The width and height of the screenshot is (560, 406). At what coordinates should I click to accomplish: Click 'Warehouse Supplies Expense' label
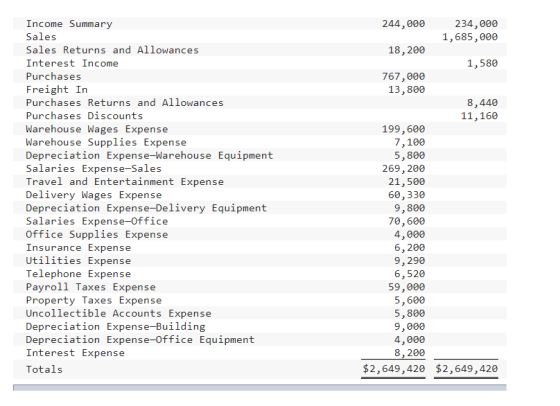pos(106,142)
